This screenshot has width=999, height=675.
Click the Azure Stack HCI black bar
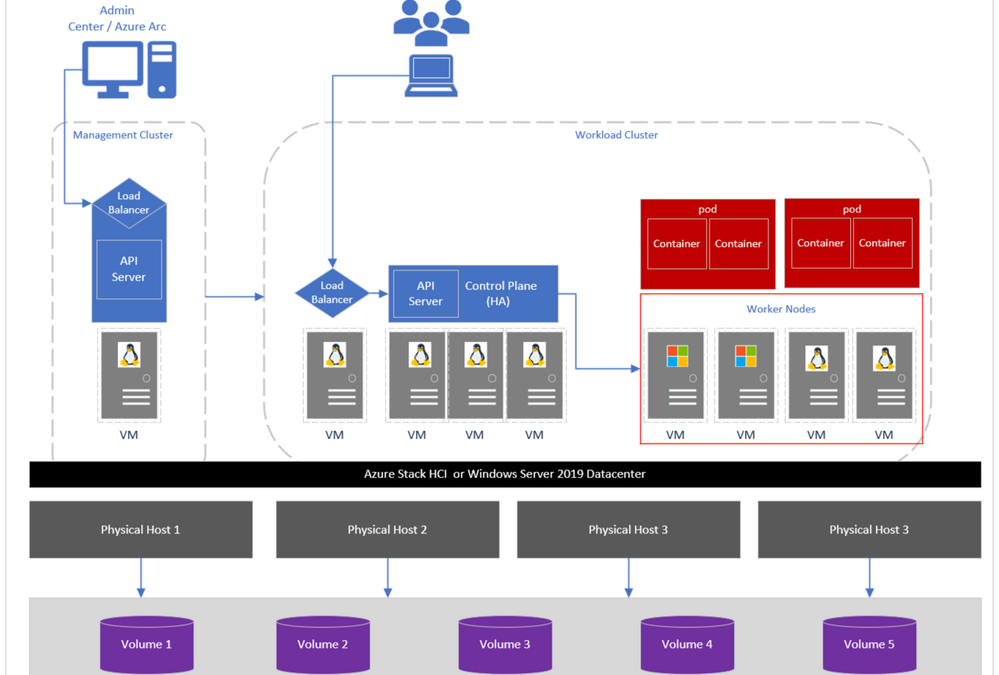tap(505, 474)
